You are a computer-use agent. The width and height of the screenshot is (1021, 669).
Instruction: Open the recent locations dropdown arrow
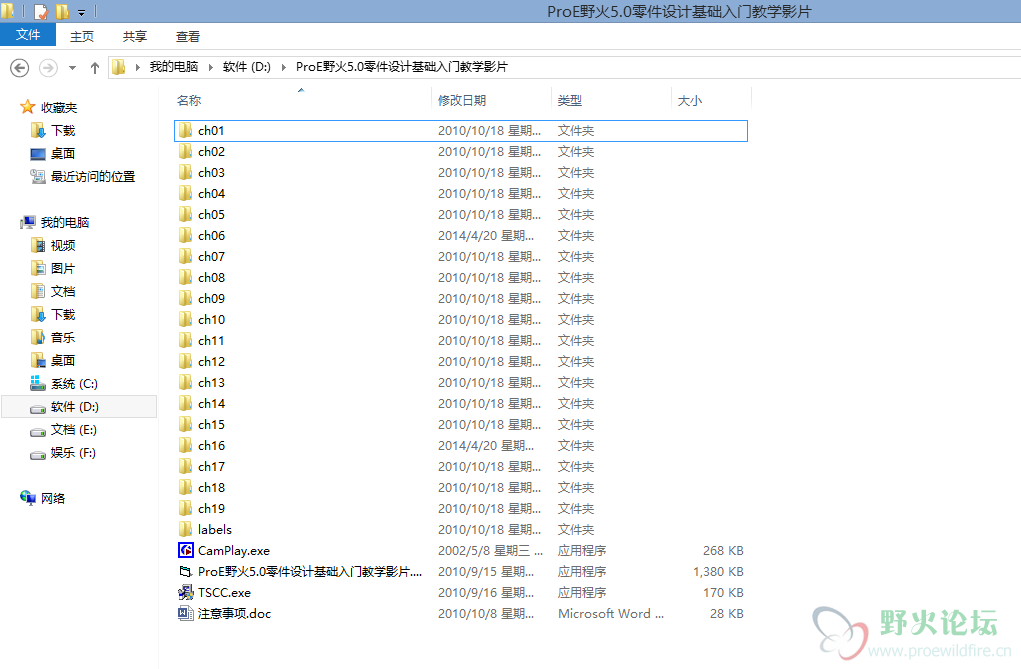(x=72, y=68)
